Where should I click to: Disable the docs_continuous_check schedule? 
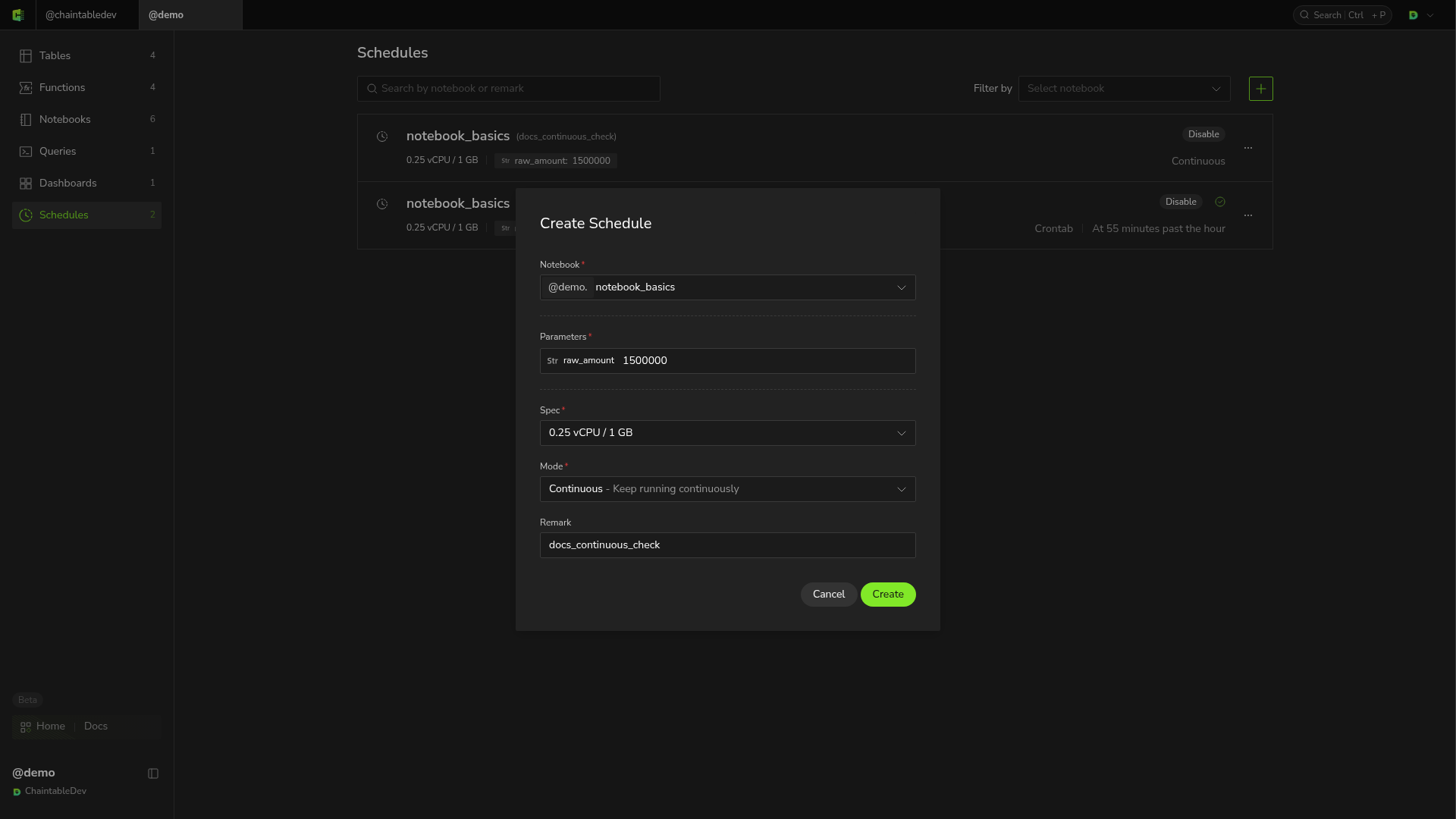1203,134
